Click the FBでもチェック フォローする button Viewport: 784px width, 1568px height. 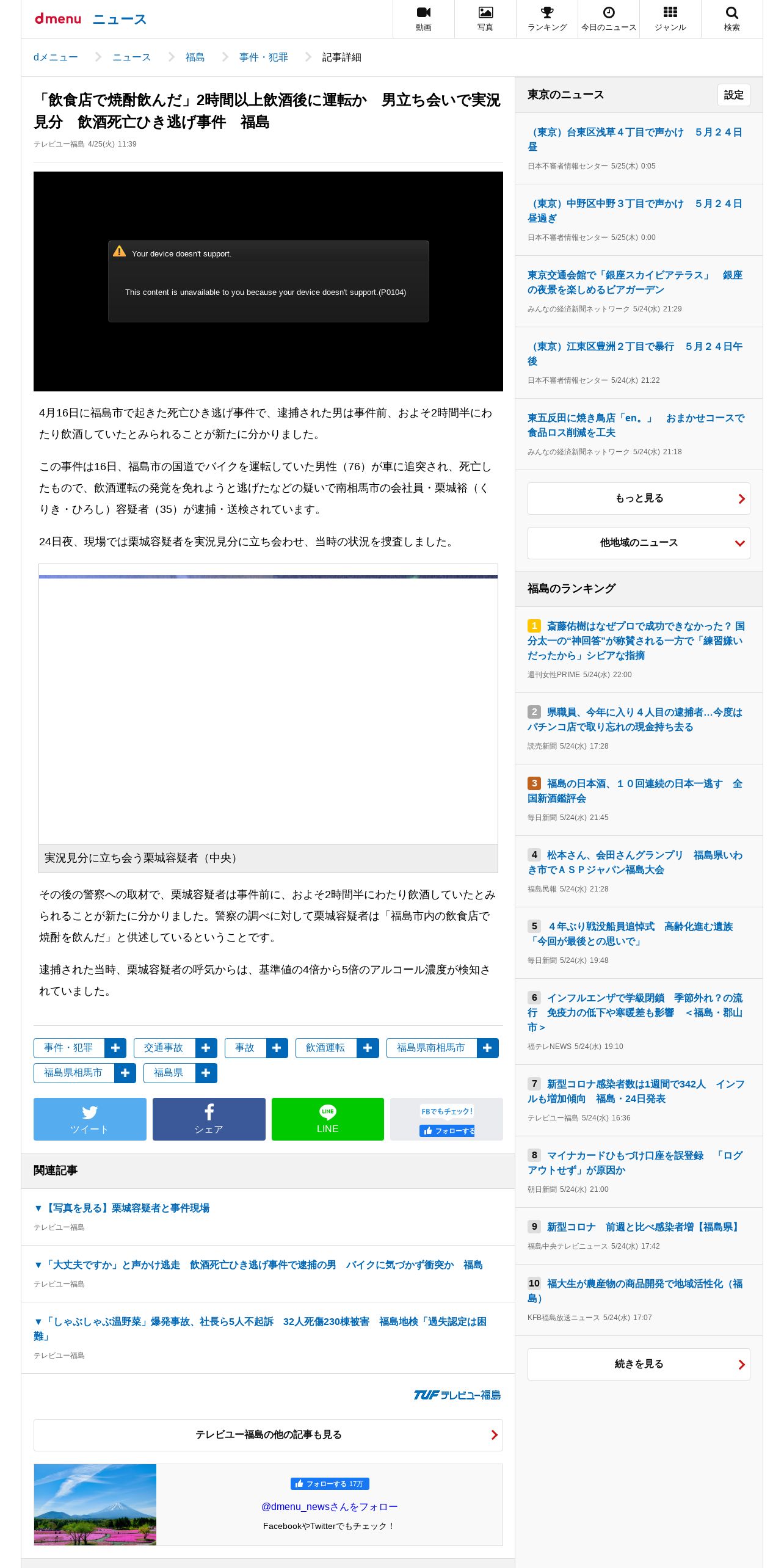coord(447,1131)
